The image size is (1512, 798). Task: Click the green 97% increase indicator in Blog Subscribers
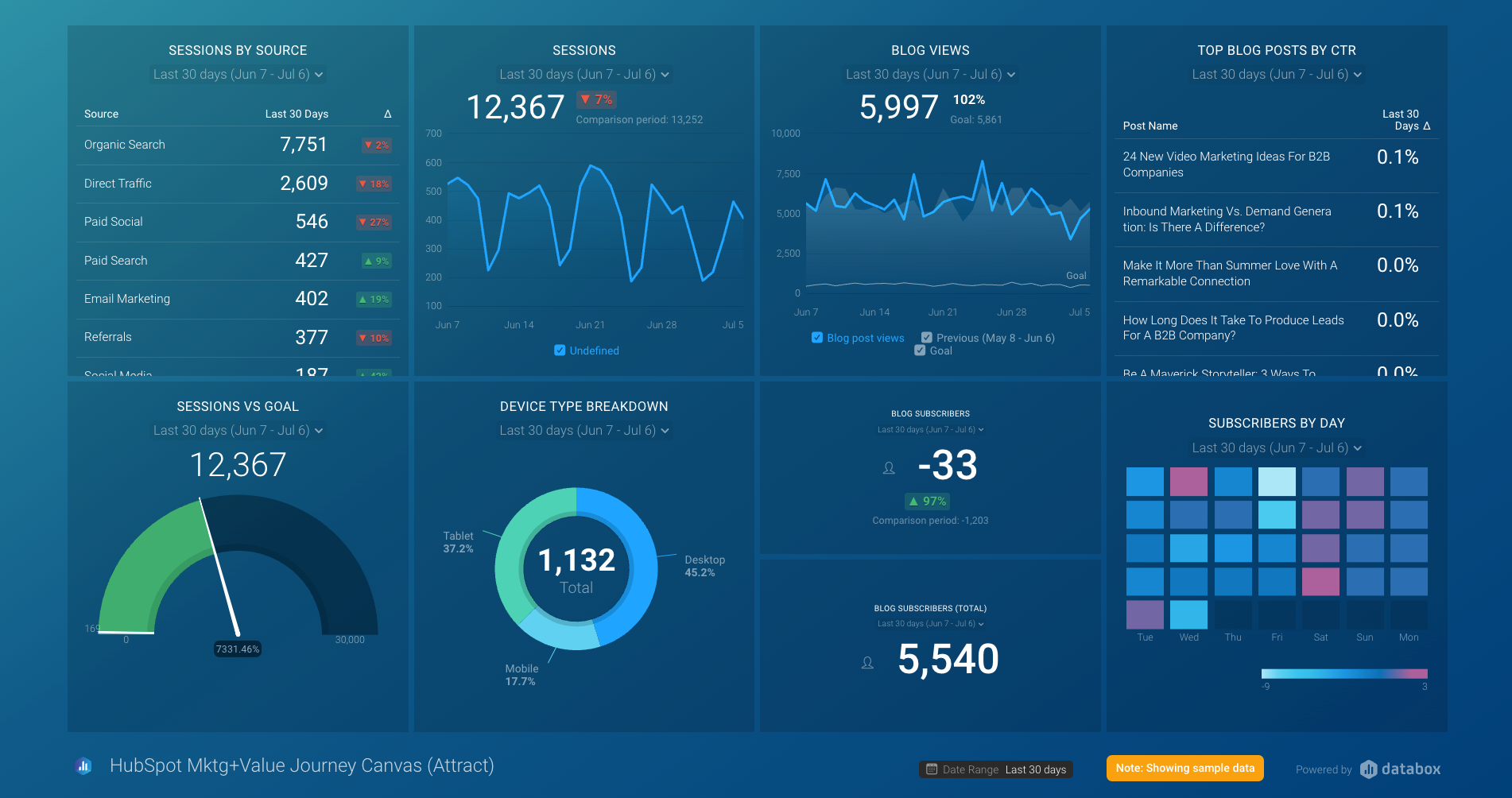pyautogui.click(x=927, y=501)
